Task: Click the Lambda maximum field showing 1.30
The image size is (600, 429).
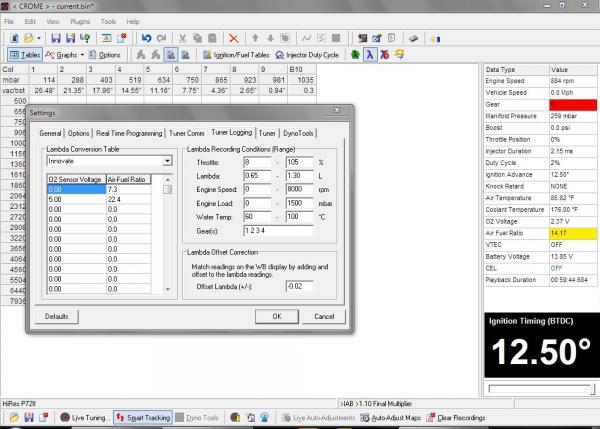Action: coord(299,176)
